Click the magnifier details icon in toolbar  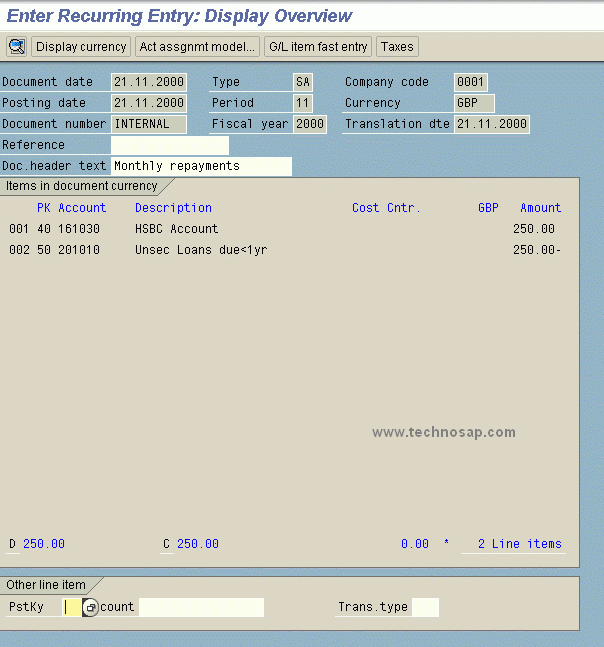tap(17, 47)
